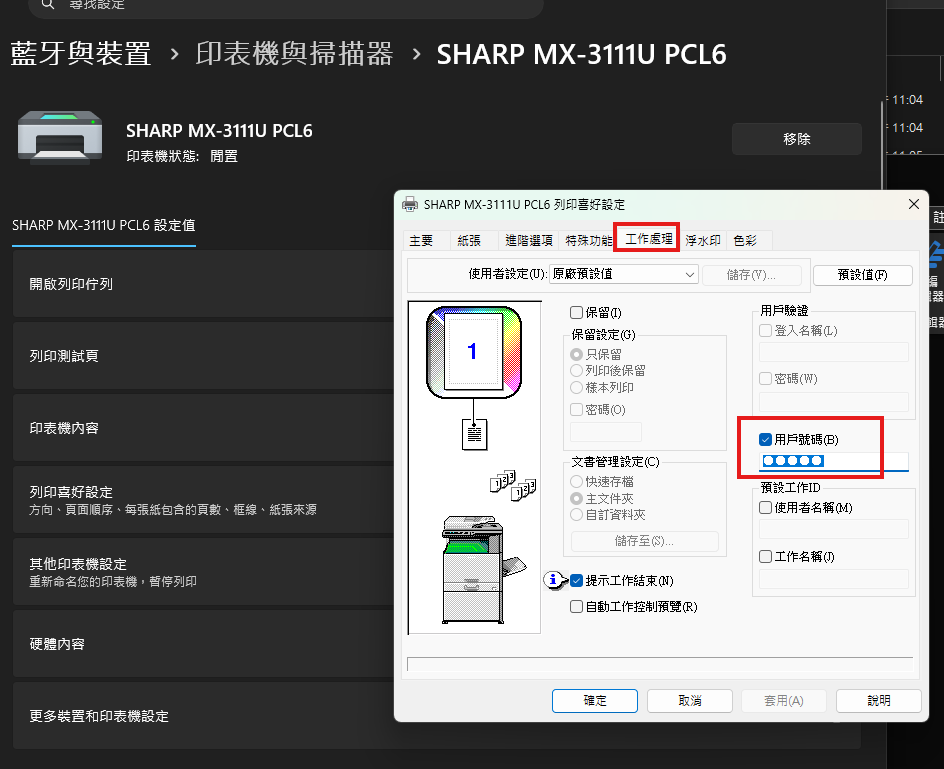Screen dimensions: 944x769
Task: Select the 列印後保留 radio option
Action: pyautogui.click(x=576, y=370)
